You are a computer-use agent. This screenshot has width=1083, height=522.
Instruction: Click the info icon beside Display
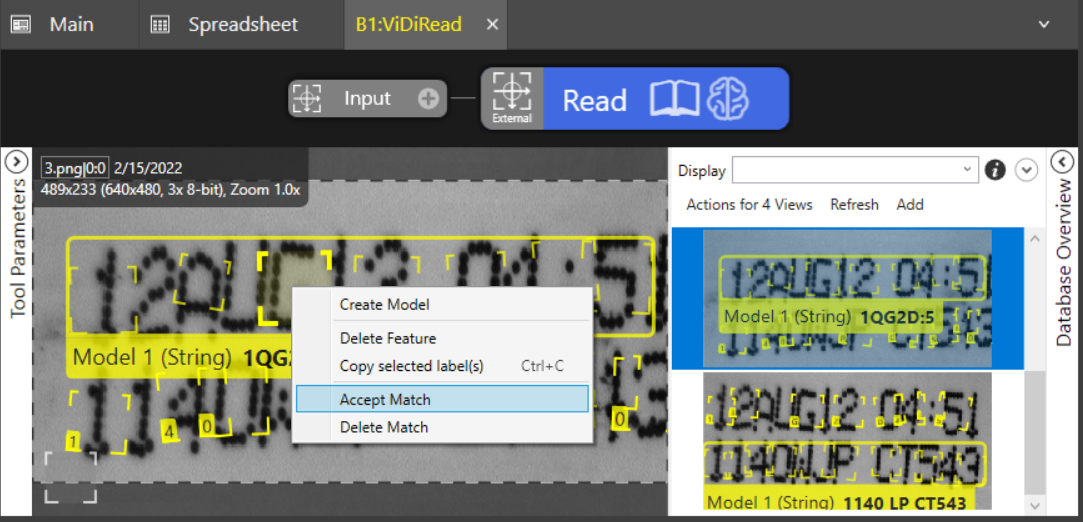[x=995, y=170]
